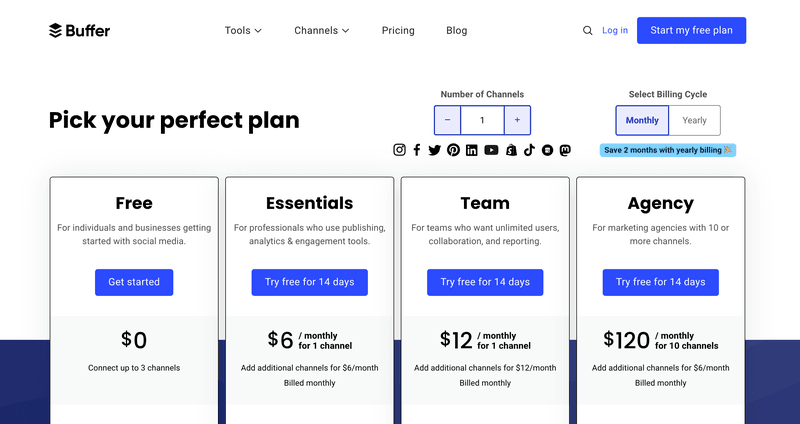Select Monthly billing cycle

pos(642,120)
